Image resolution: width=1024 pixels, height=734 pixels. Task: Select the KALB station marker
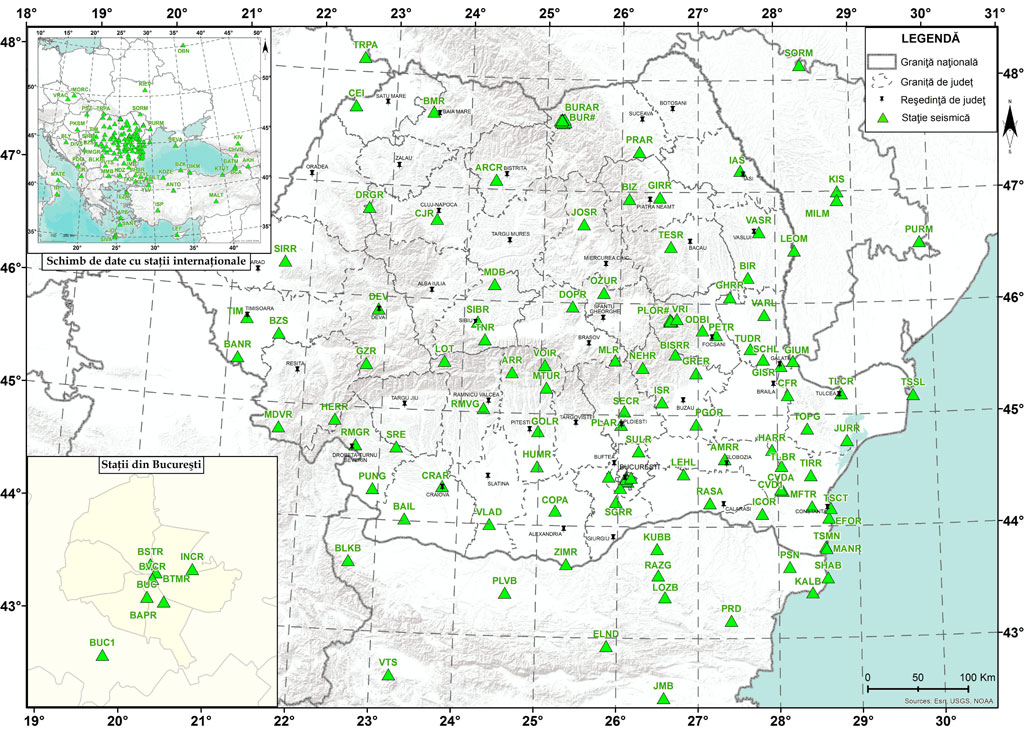pos(813,593)
